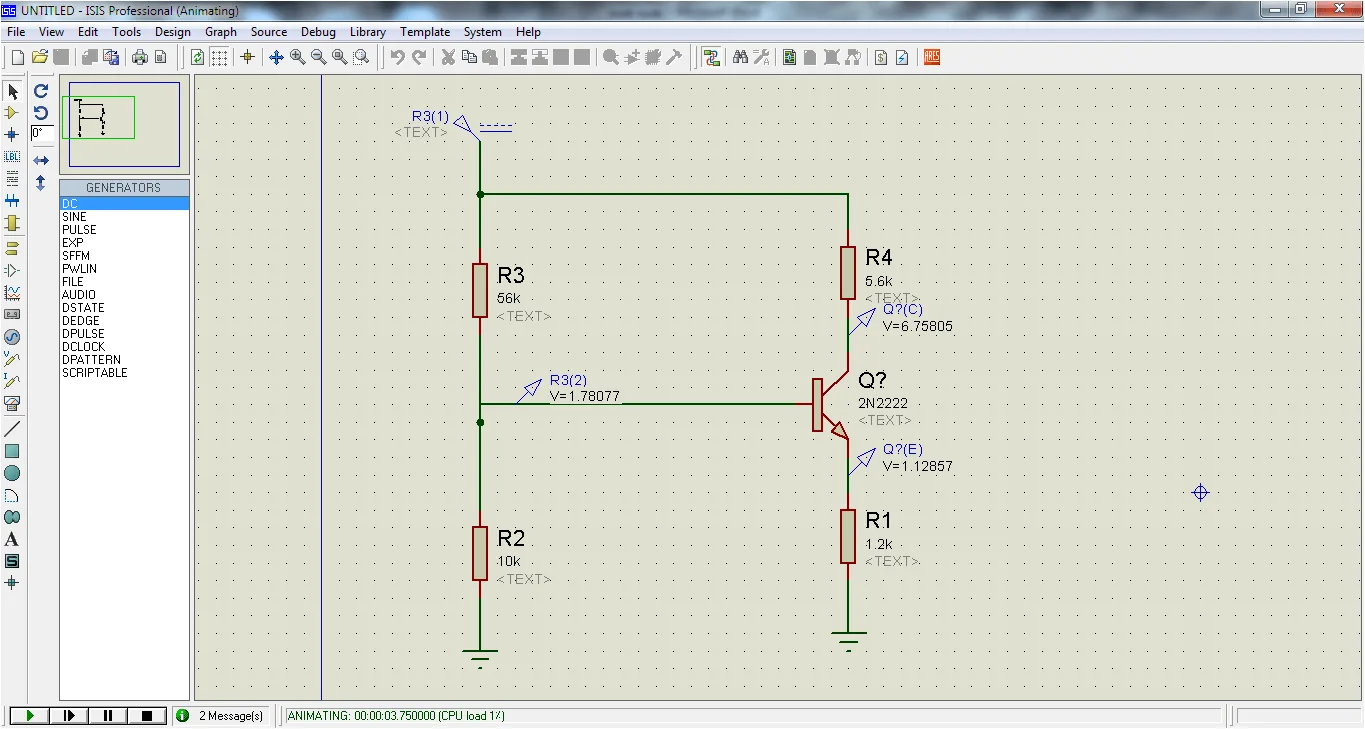This screenshot has height=729, width=1365.
Task: Open the Tools menu
Action: click(127, 32)
